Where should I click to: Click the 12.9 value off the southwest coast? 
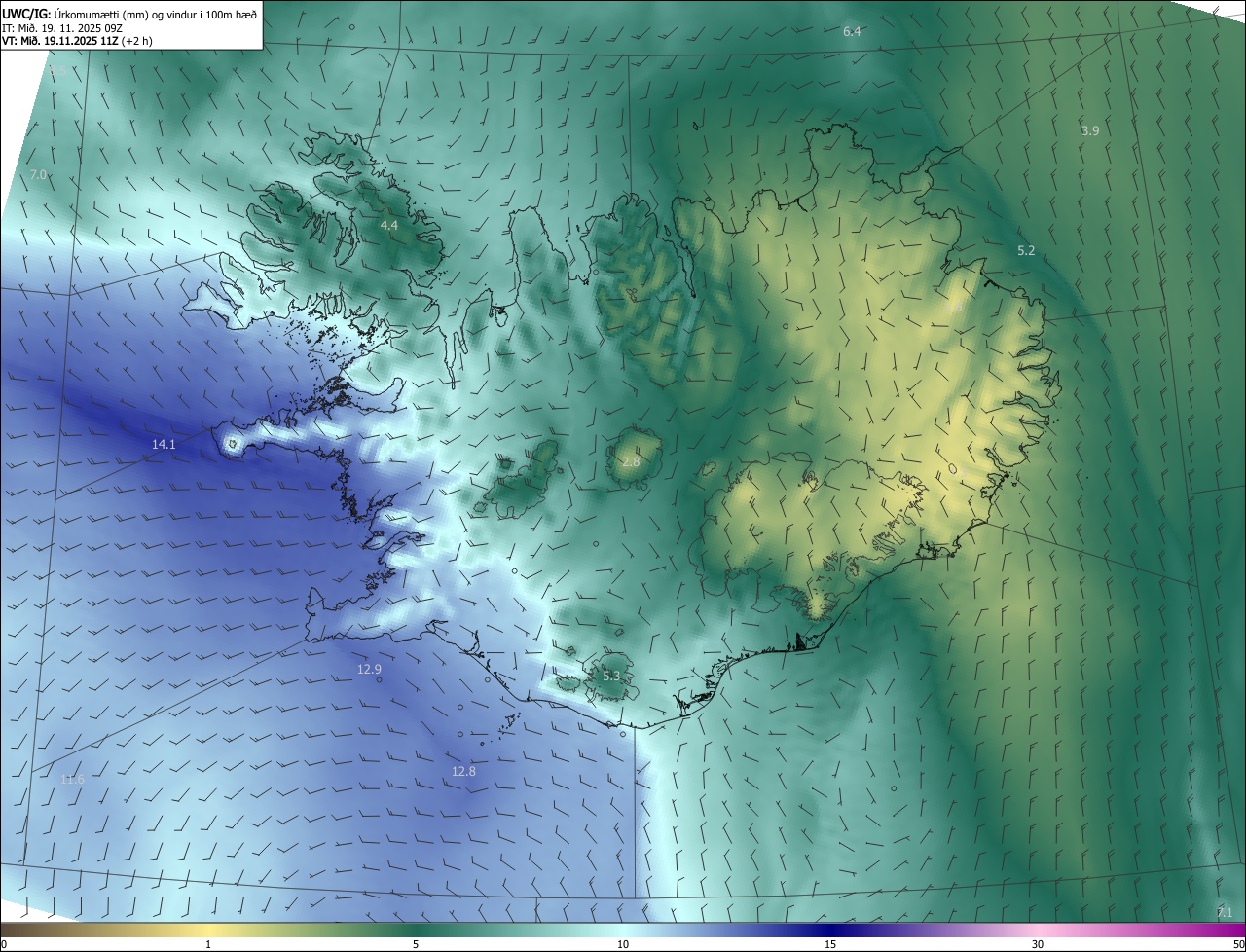coord(369,670)
